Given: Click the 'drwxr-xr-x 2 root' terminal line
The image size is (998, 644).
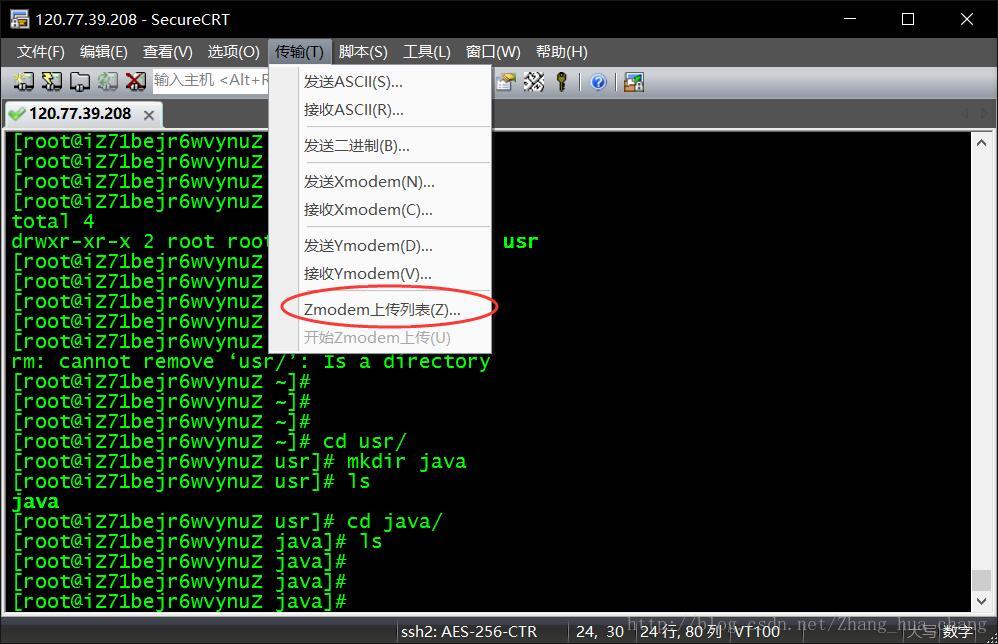Looking at the screenshot, I should point(140,242).
